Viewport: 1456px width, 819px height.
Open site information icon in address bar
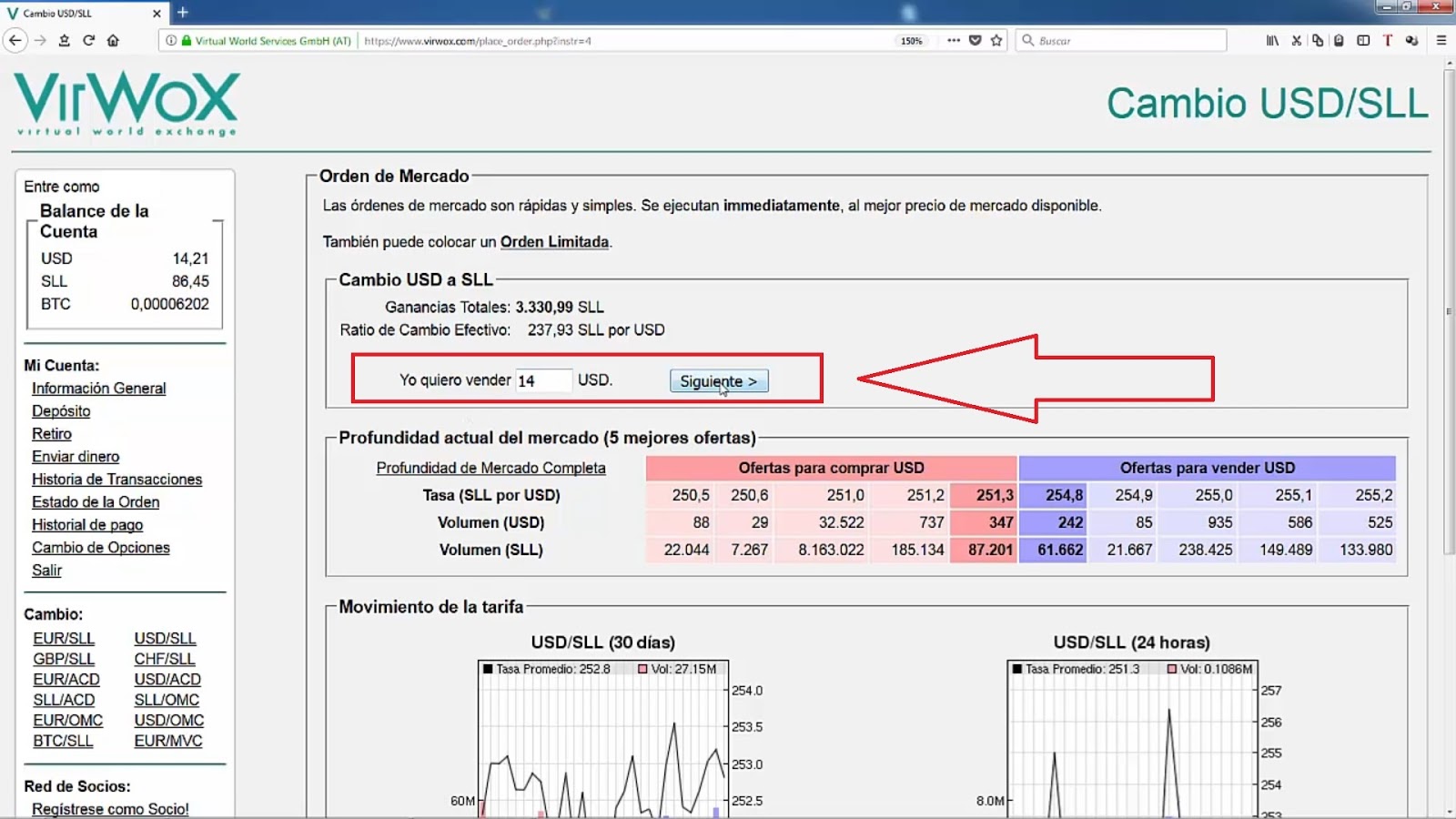171,40
